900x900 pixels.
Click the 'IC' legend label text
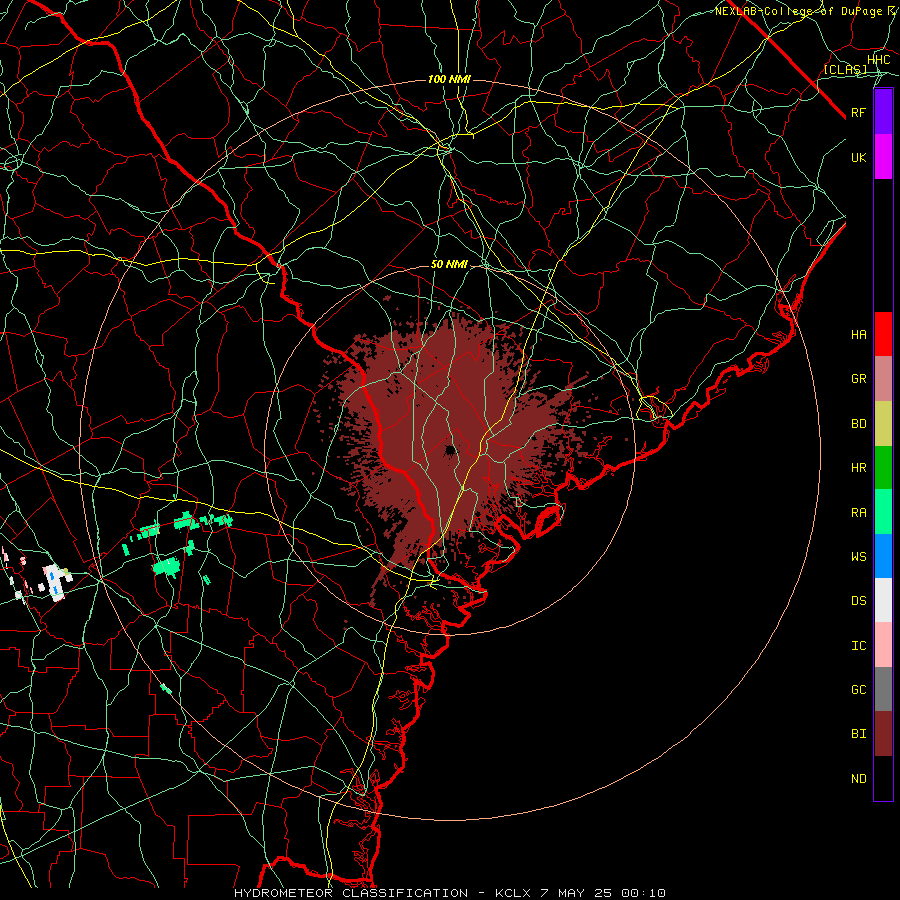pos(859,646)
